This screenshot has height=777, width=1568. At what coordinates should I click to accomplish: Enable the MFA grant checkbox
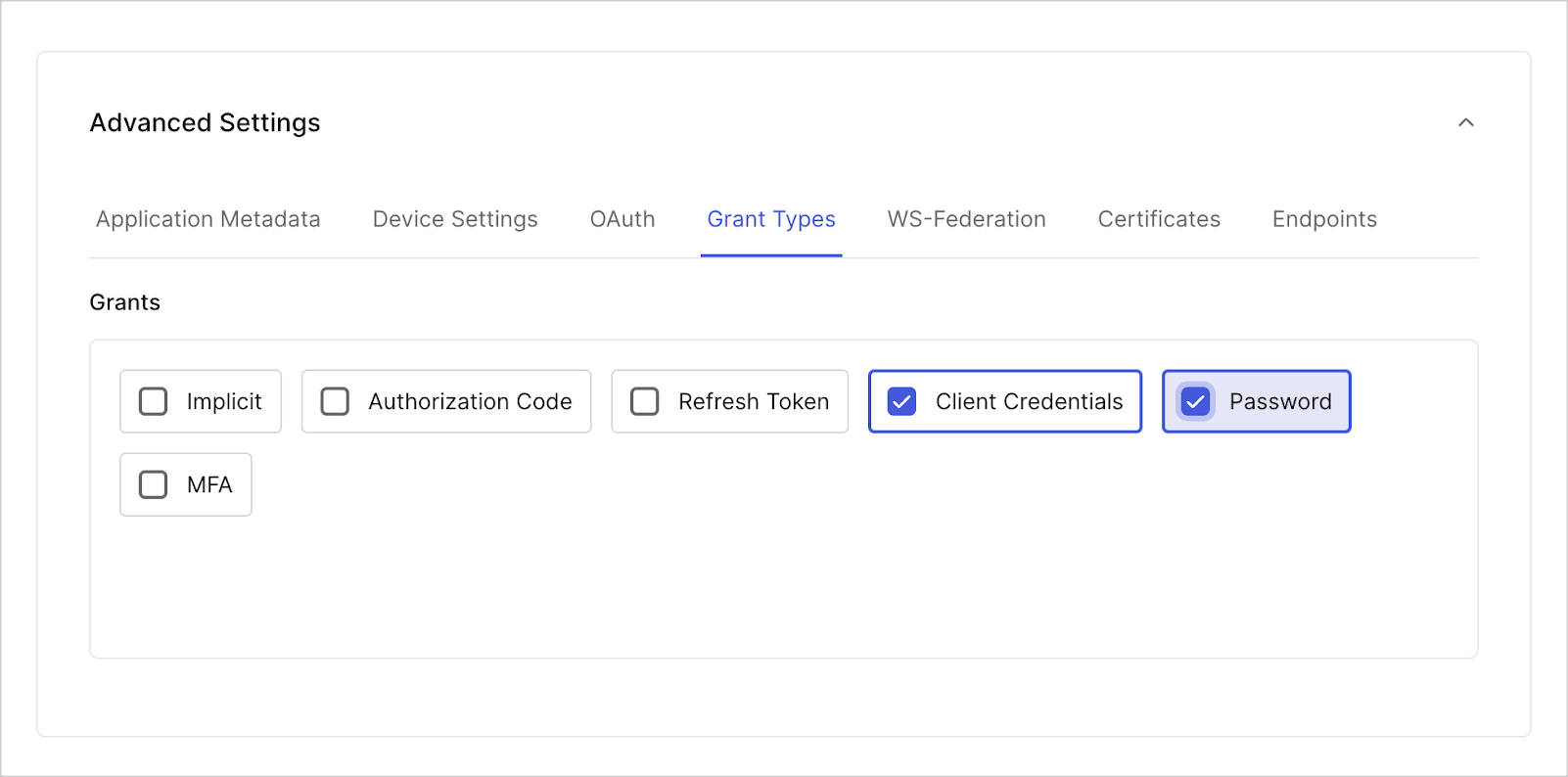[154, 484]
